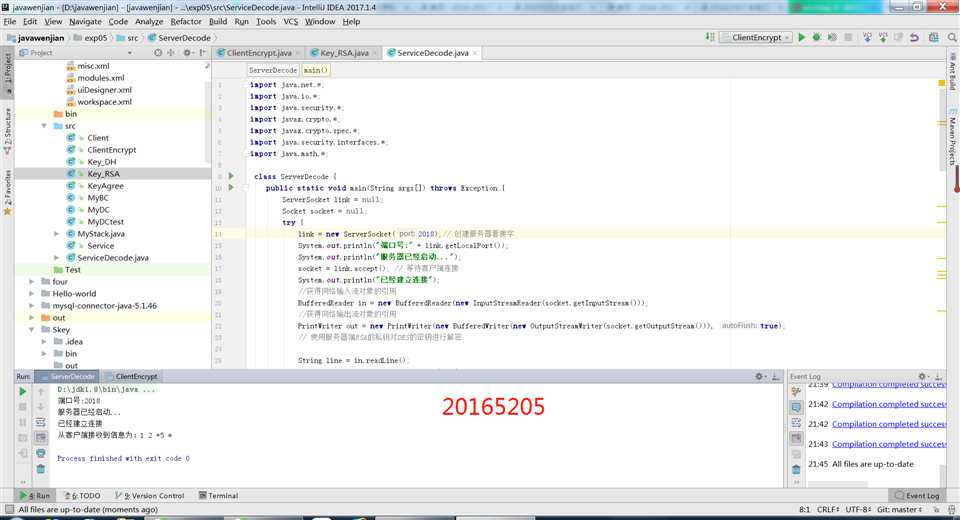The width and height of the screenshot is (960, 520).
Task: Expand the Hello-world folder
Action: coord(32,294)
